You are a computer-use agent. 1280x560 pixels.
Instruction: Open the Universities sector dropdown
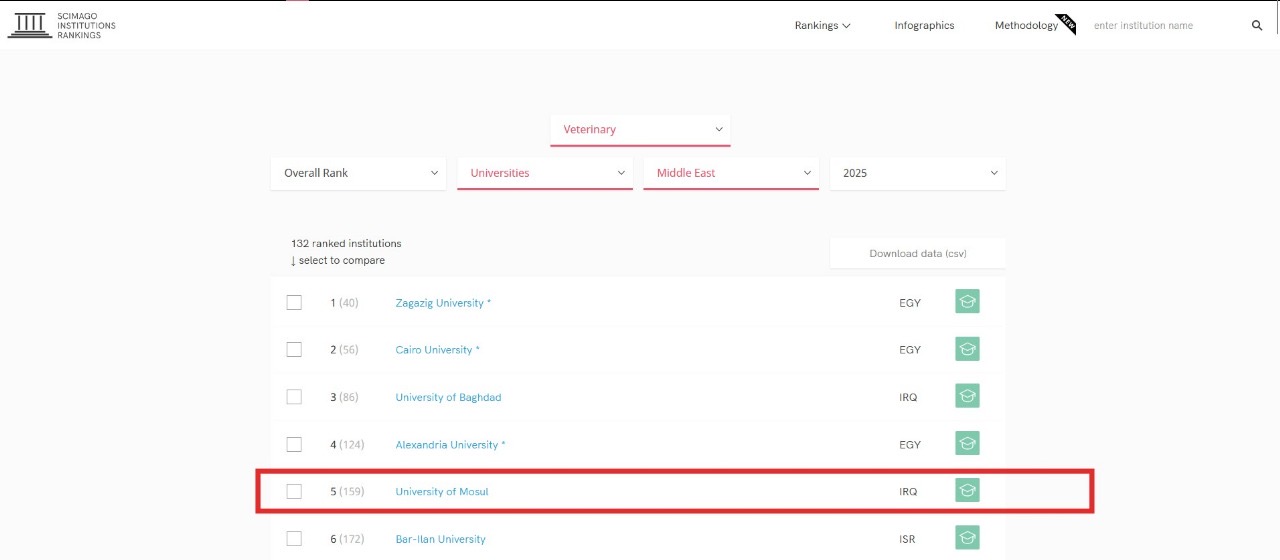(544, 173)
